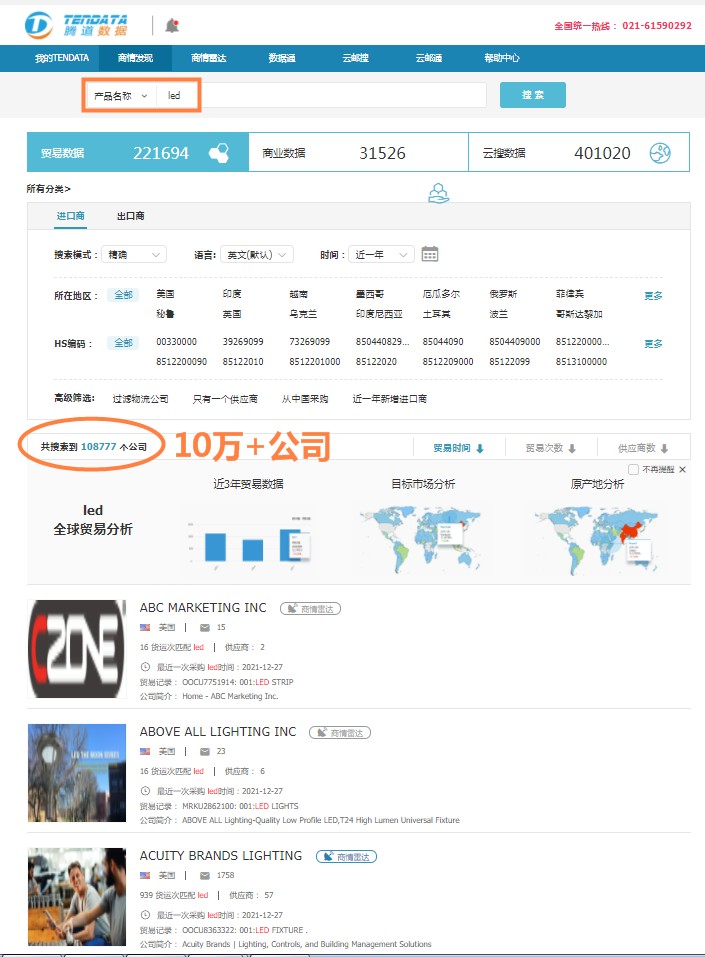Switch to 进口商 tab
The height and width of the screenshot is (957, 705).
[70, 216]
